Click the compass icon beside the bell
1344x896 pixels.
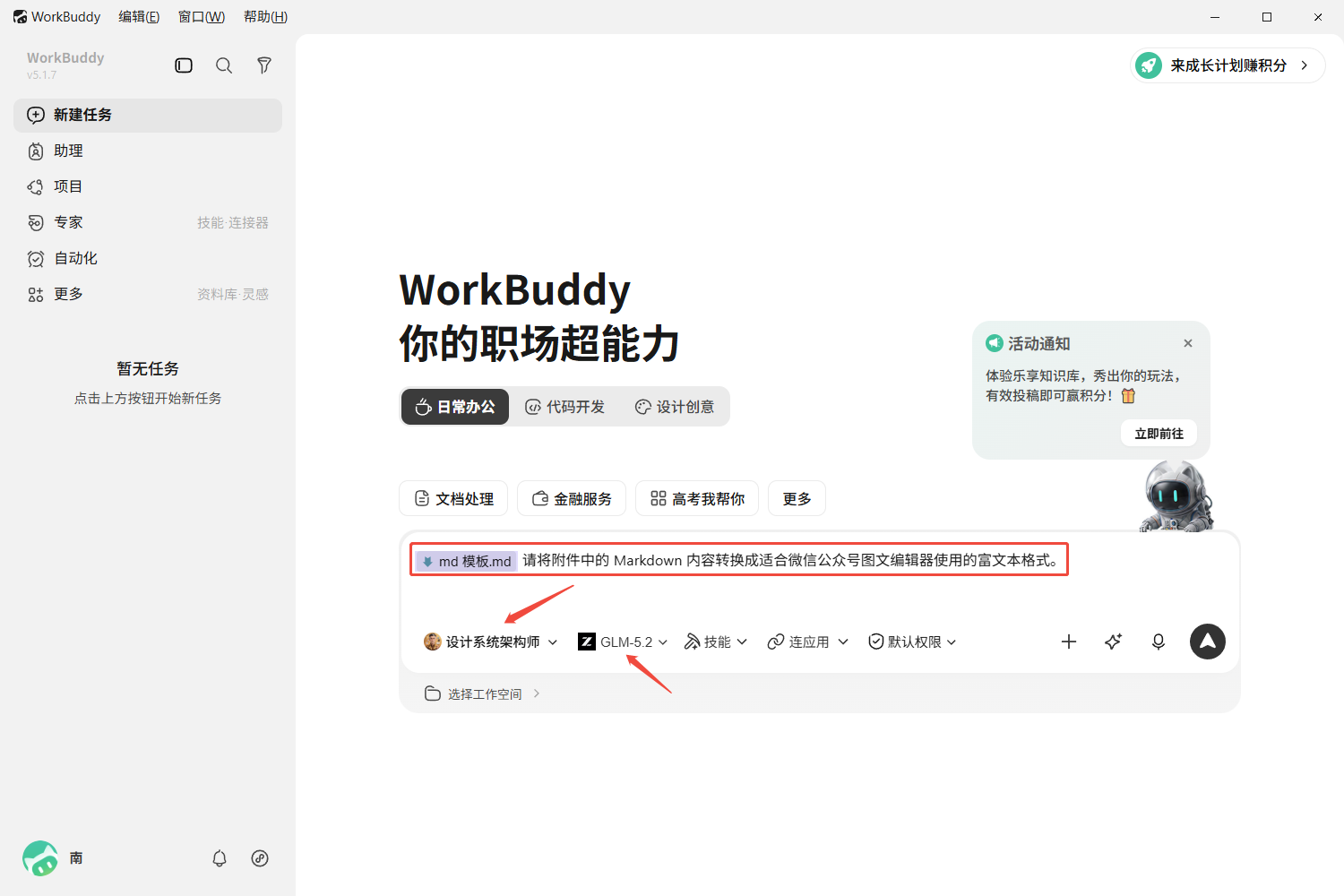pos(260,858)
